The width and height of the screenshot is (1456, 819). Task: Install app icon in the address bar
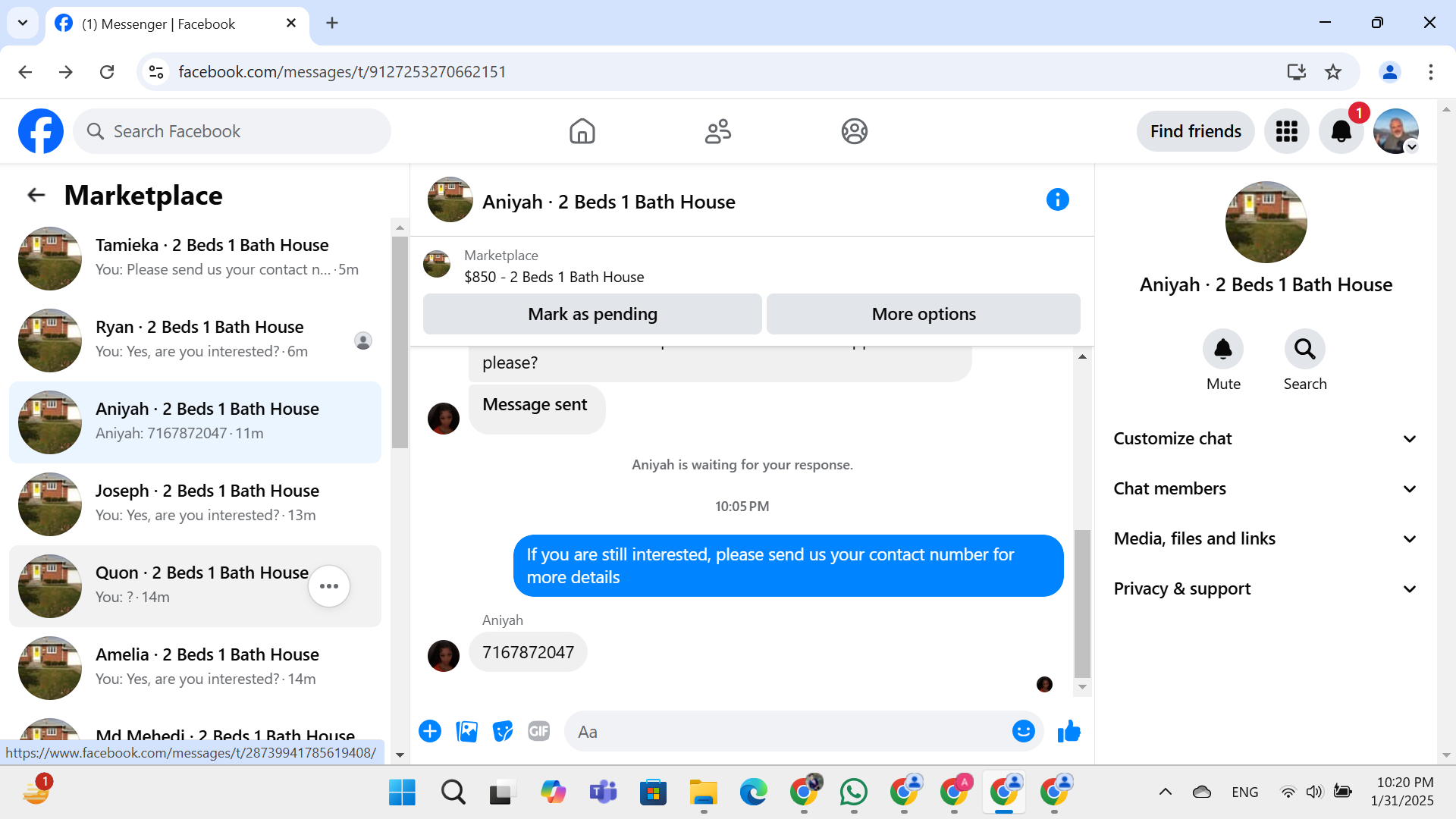[1297, 72]
